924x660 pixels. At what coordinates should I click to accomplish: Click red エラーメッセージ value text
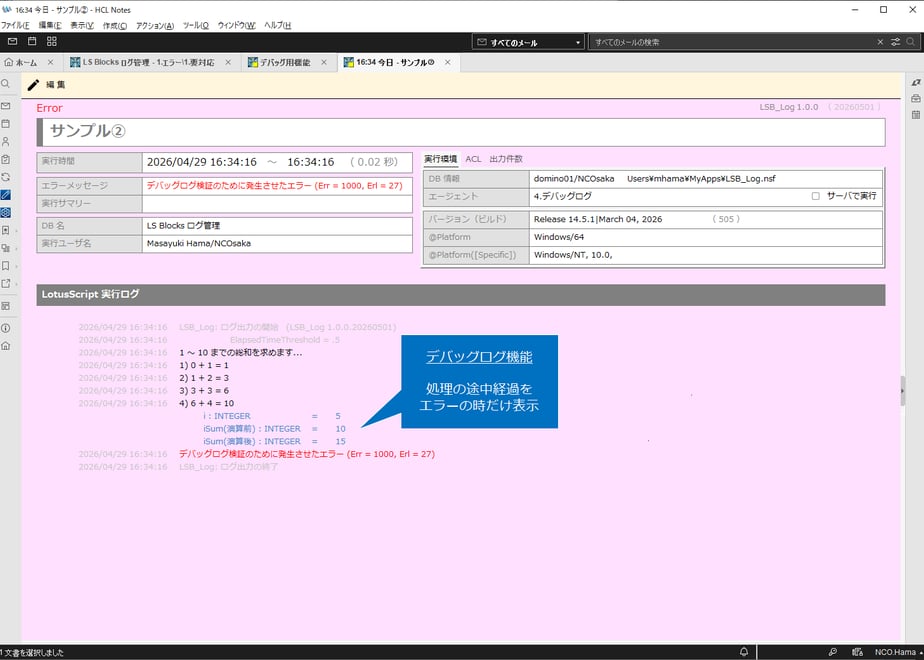[275, 186]
